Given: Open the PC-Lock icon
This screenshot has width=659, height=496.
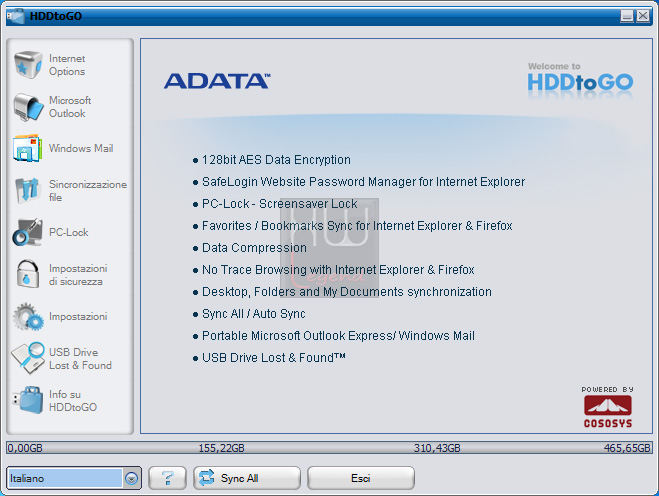Looking at the screenshot, I should click(x=27, y=232).
